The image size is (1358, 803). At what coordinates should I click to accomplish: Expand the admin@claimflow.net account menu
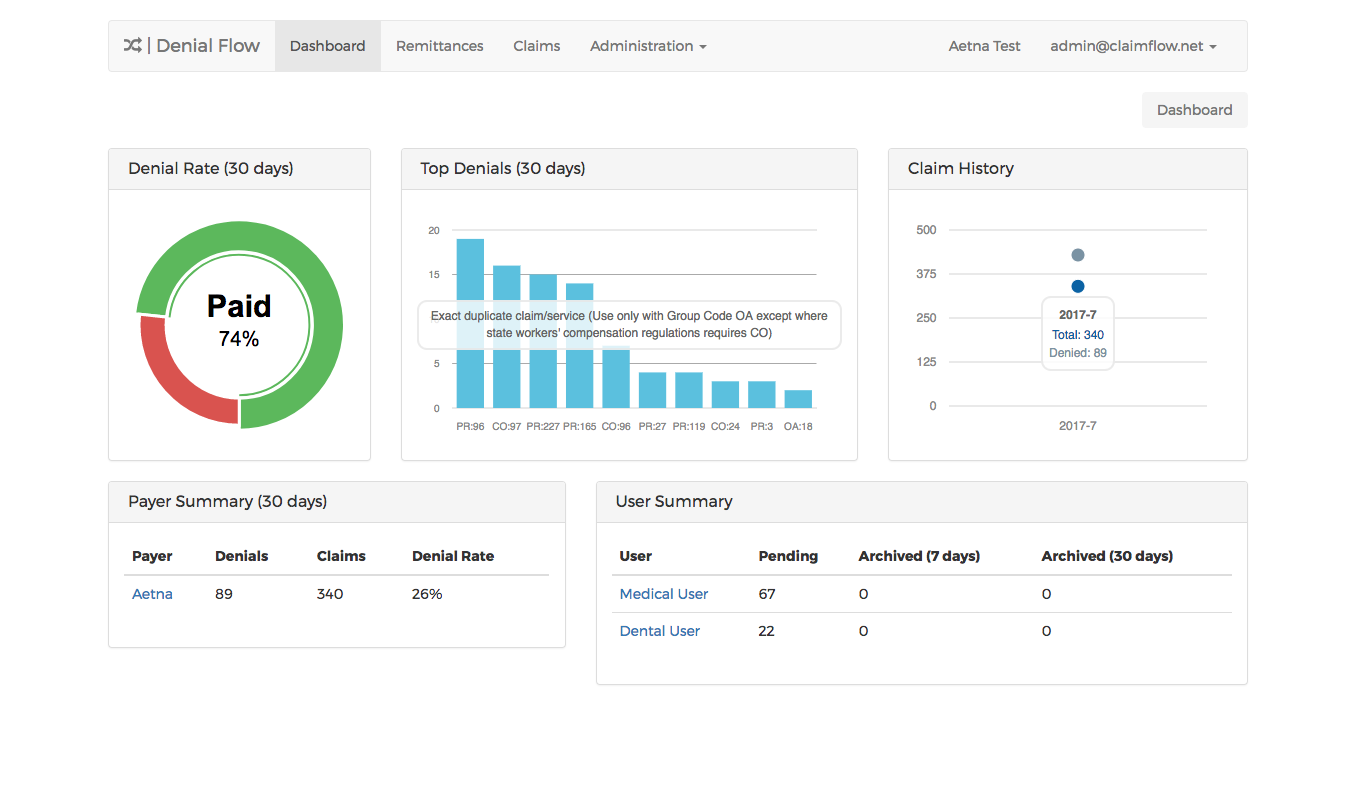(x=1132, y=46)
